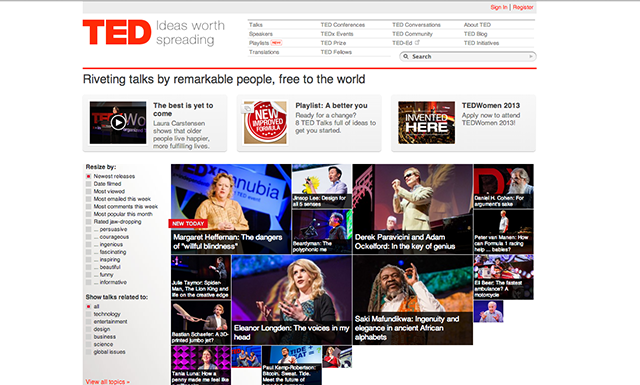The image size is (640, 385).
Task: Open Eleanor Longden voices in my head talk
Action: (291, 300)
